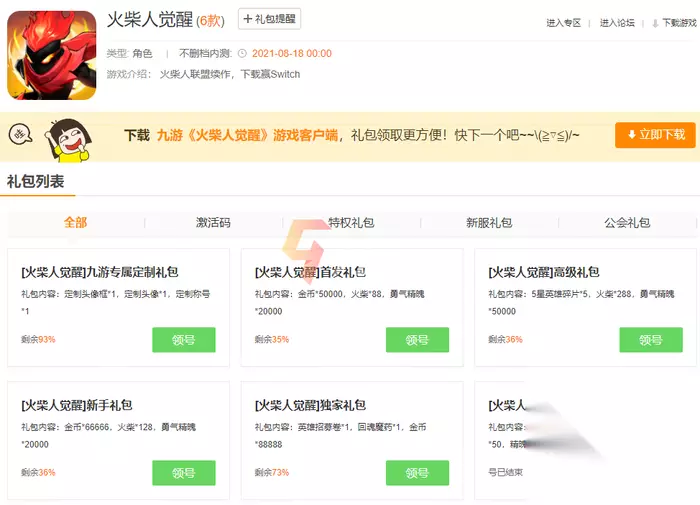Switch to the 特权礼包 tab
This screenshot has height=505, width=700.
(x=351, y=222)
